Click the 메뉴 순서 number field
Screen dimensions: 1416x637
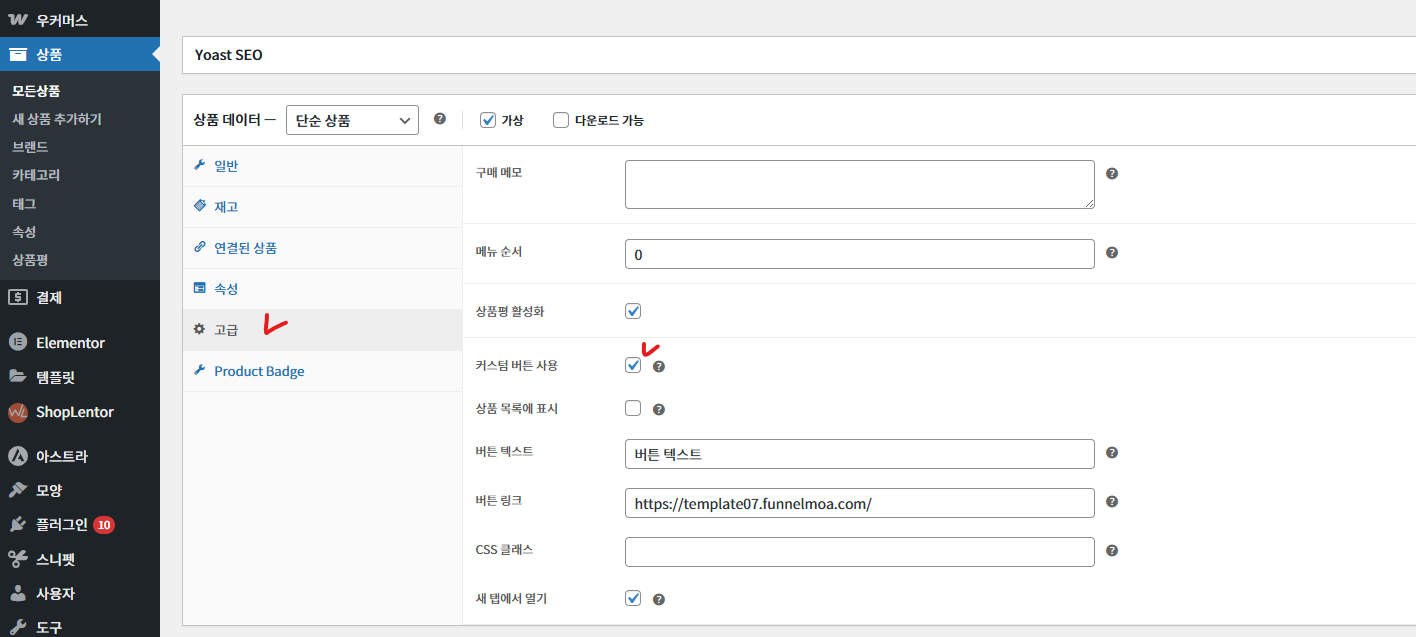860,254
